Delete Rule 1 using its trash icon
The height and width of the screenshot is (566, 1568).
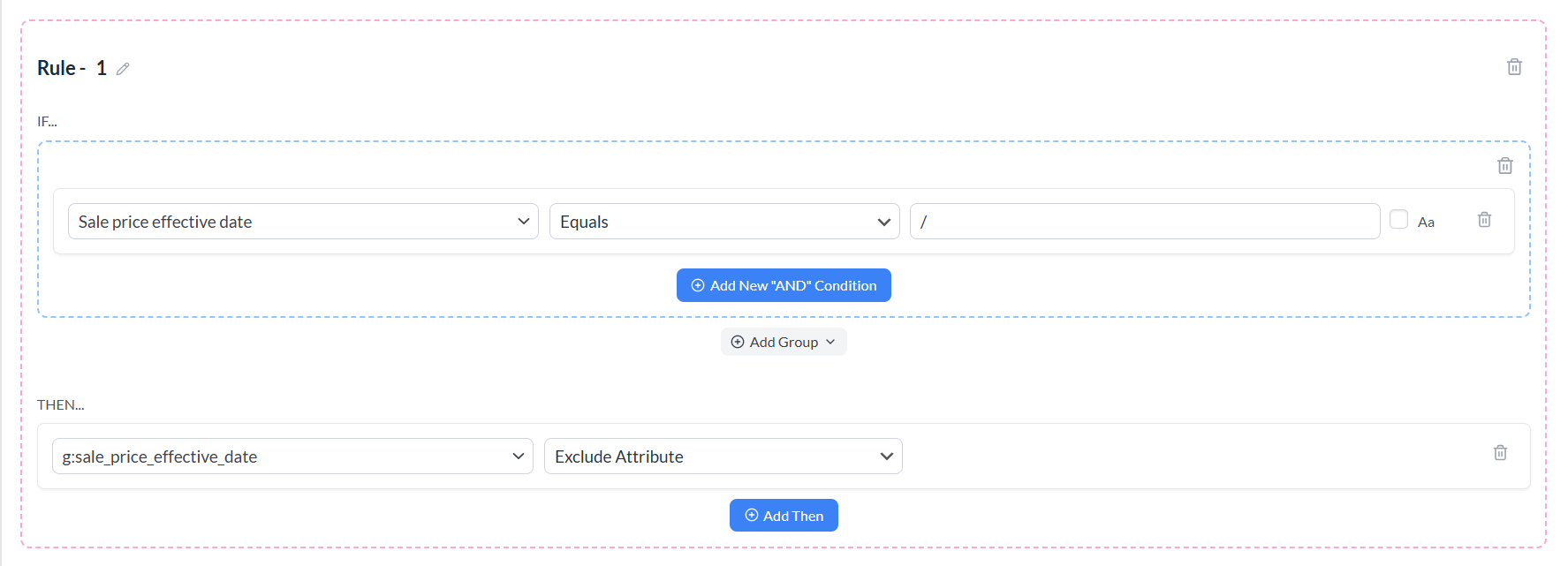(x=1514, y=67)
